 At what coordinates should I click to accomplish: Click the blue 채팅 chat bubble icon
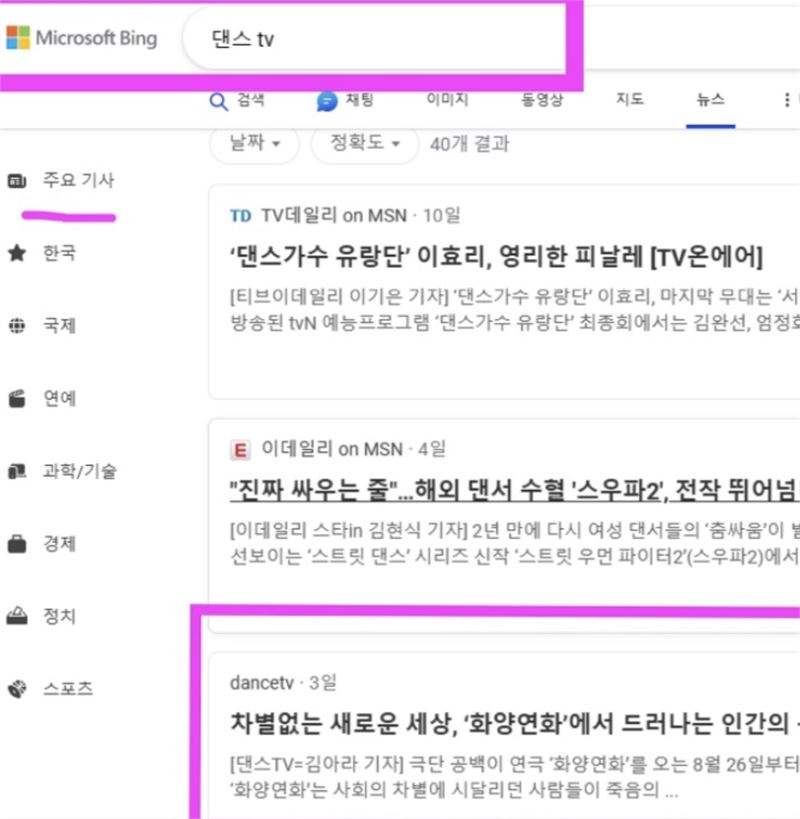click(x=327, y=101)
